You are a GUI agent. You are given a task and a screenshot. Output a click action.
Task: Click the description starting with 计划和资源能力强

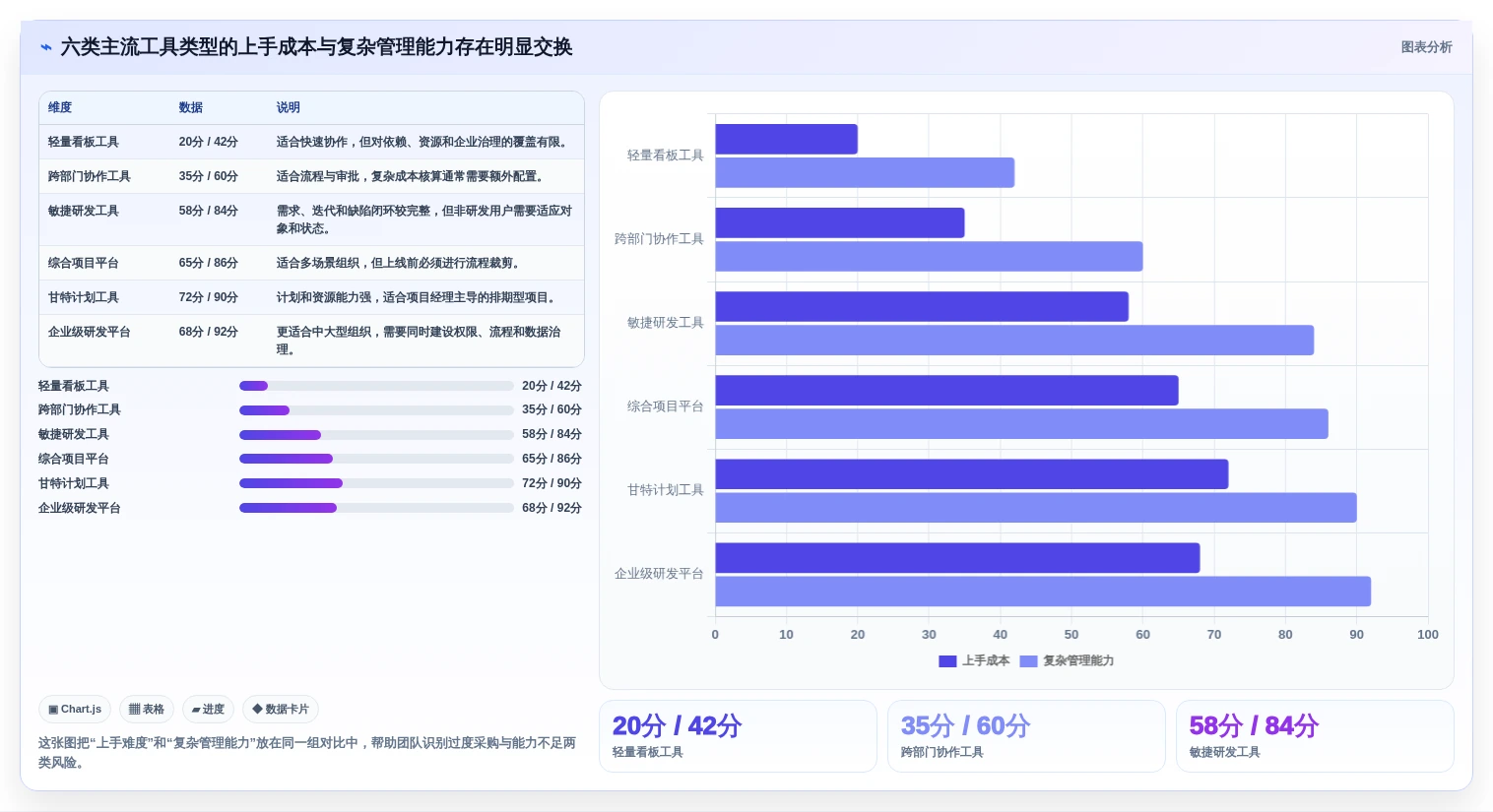(x=419, y=297)
